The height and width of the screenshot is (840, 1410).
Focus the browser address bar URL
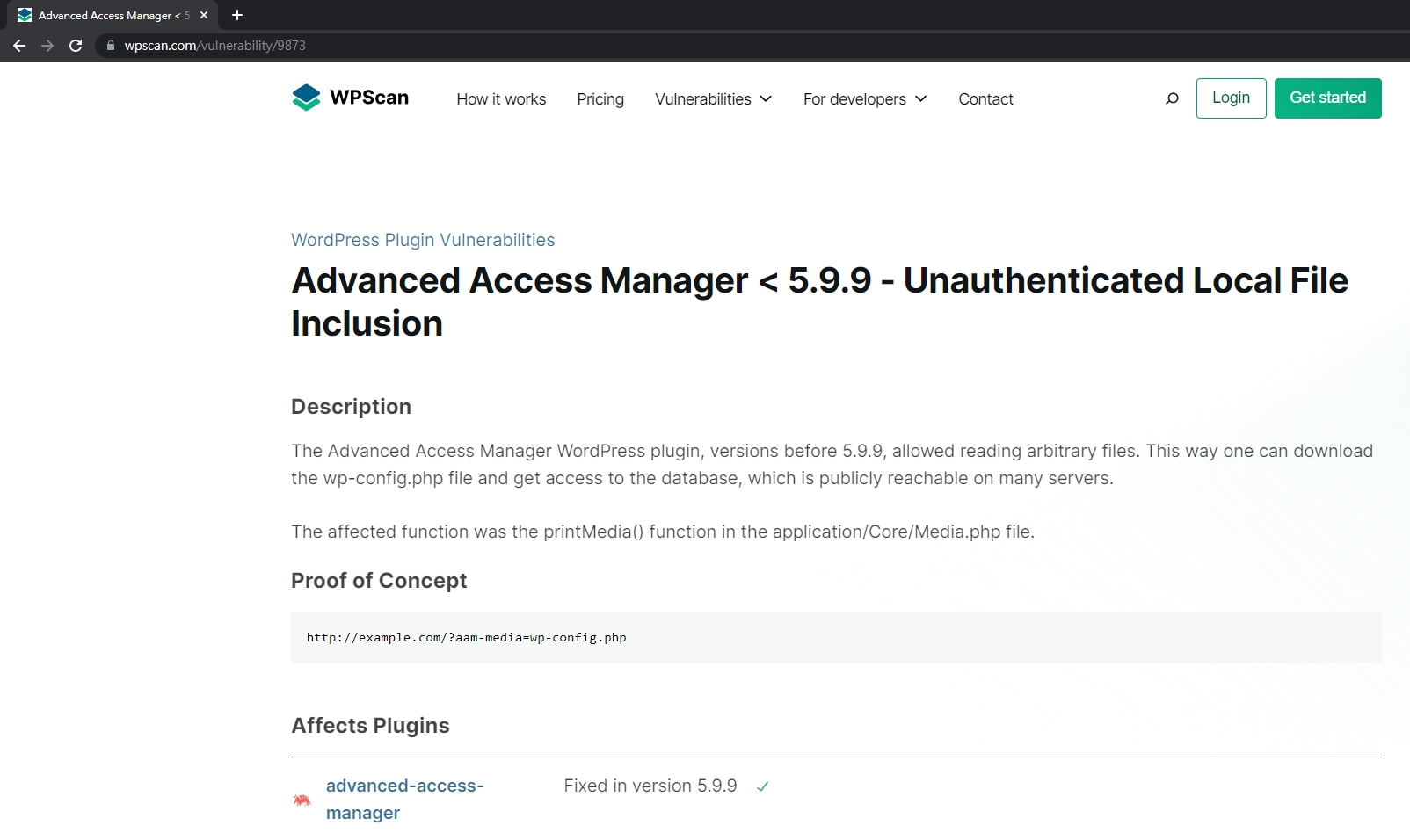pos(215,46)
